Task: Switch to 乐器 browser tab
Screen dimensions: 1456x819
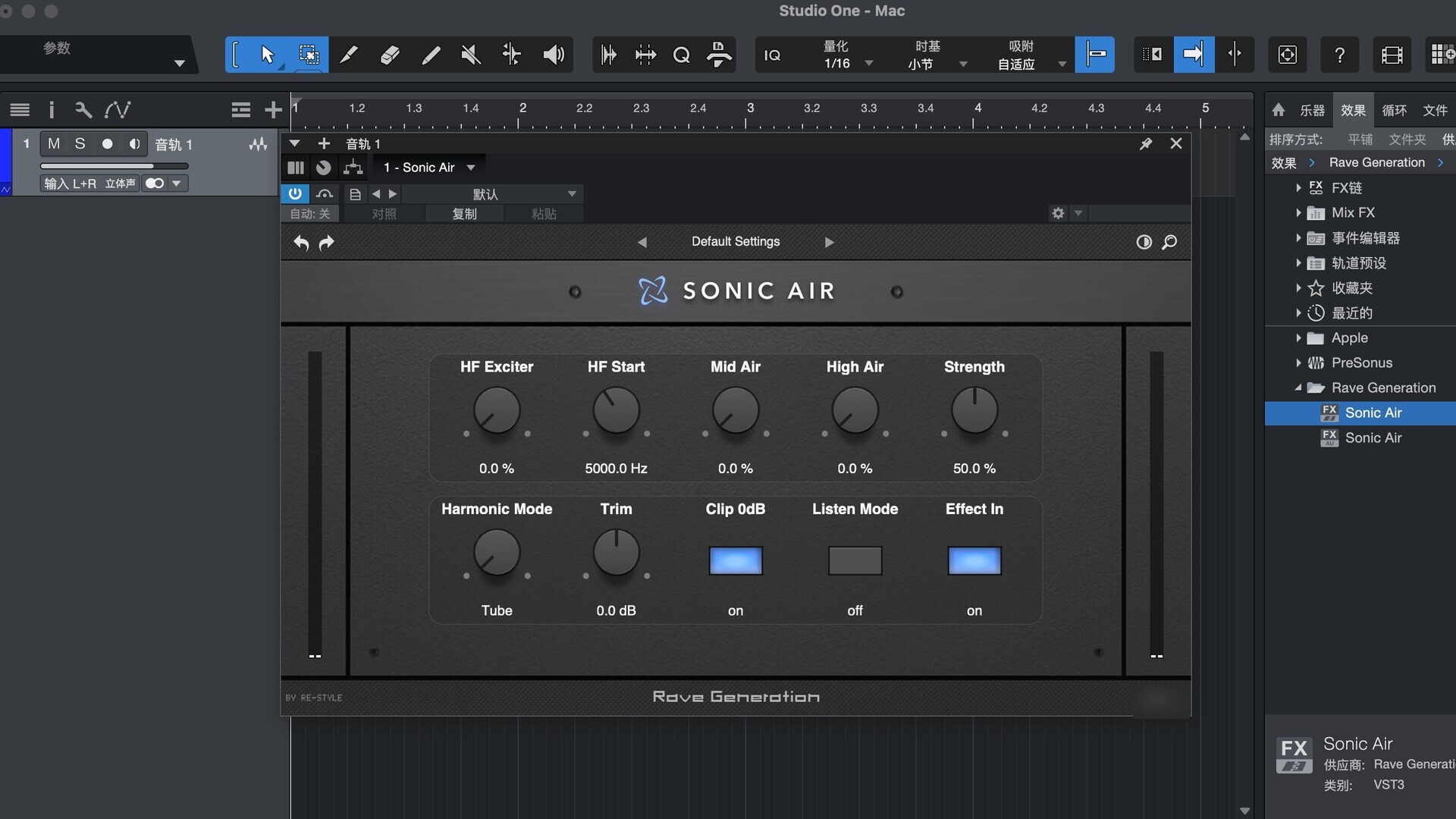Action: [1312, 111]
